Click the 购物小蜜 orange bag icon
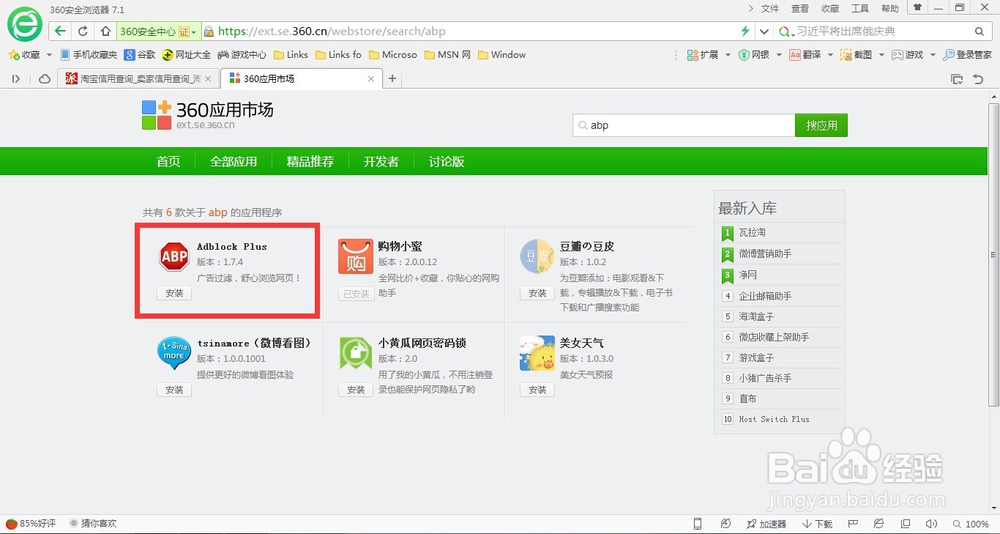This screenshot has width=1000, height=534. (355, 256)
